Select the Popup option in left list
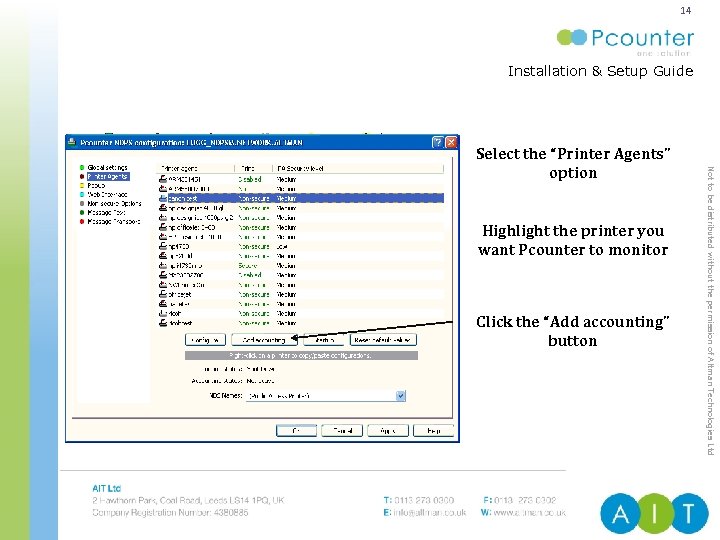This screenshot has height=540, width=720. (96, 186)
